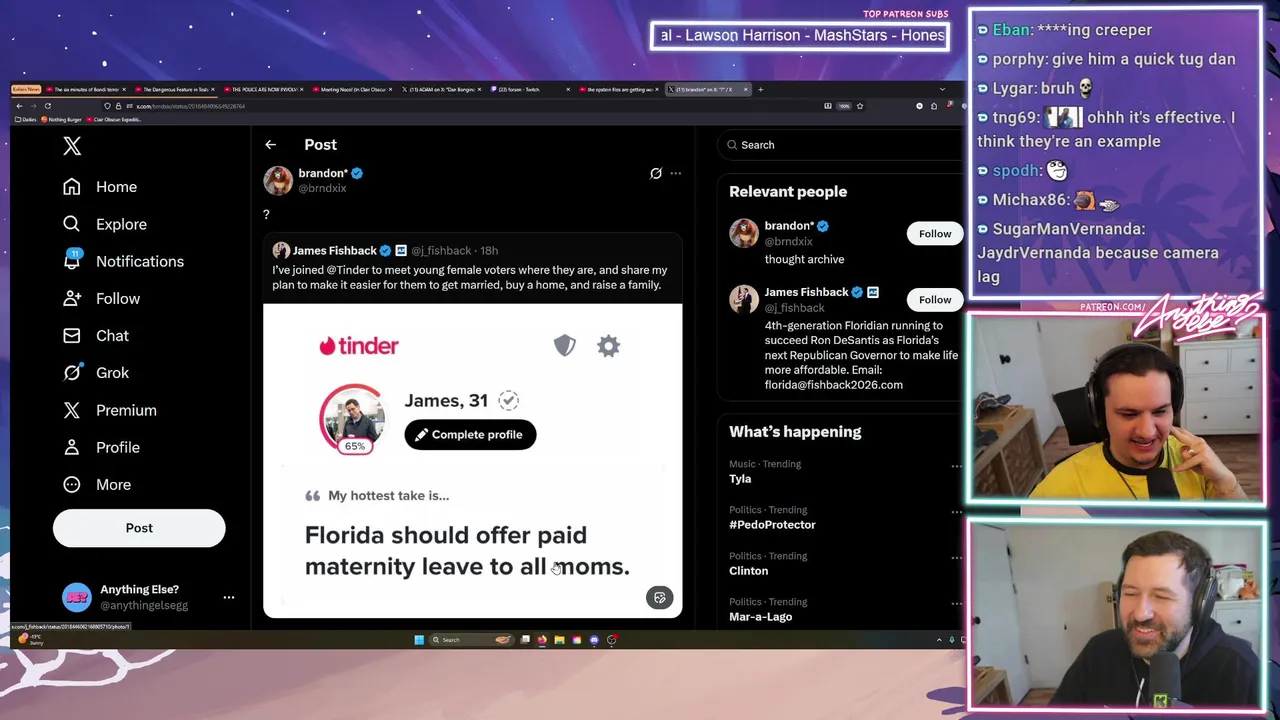
Task: Open the Dailies bookmarks folder
Action: pyautogui.click(x=27, y=119)
